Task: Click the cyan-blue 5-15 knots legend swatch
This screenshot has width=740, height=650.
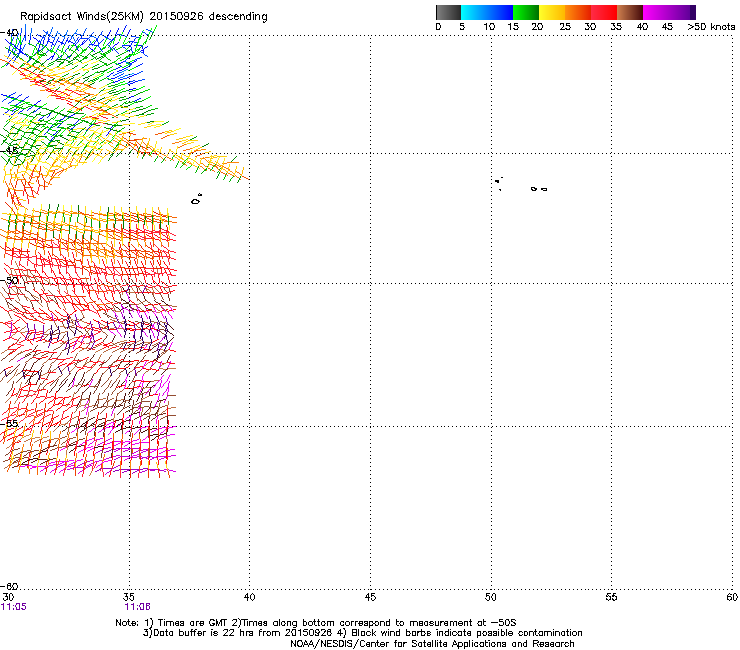Action: pyautogui.click(x=487, y=12)
